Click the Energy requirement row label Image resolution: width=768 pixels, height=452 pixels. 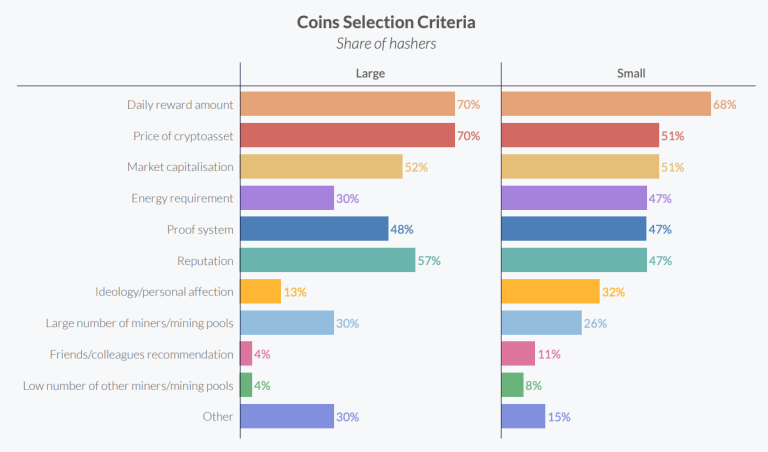click(182, 198)
